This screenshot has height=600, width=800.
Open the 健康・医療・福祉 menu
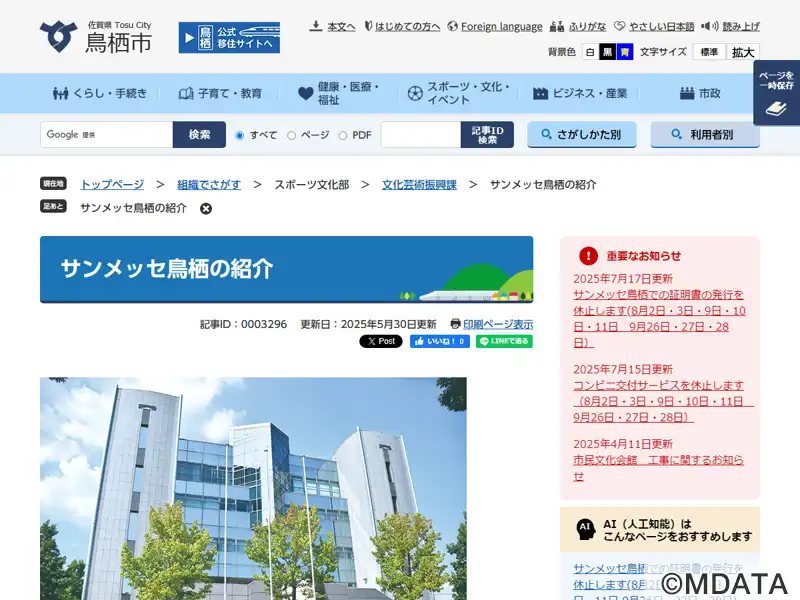[339, 93]
